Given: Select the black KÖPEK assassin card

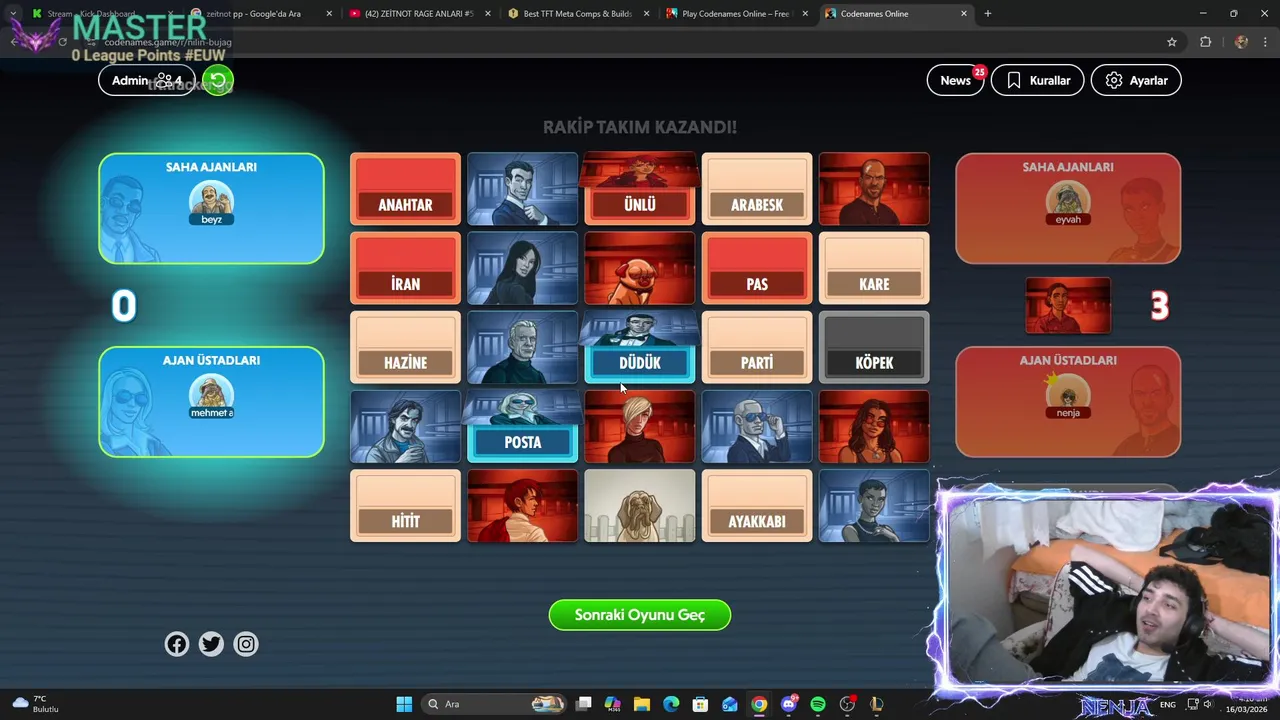Looking at the screenshot, I should pos(874,347).
